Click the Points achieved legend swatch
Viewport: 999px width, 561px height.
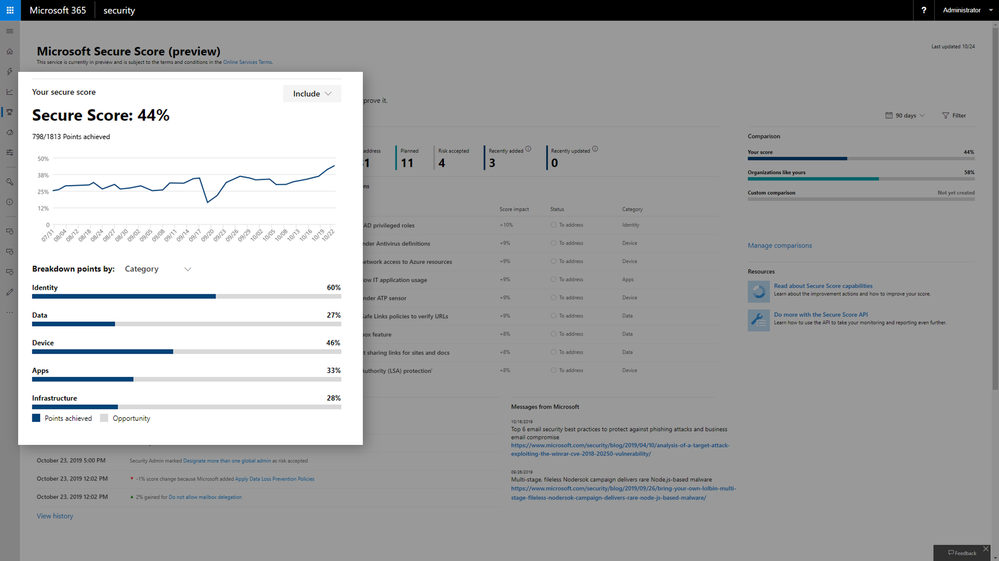36,418
